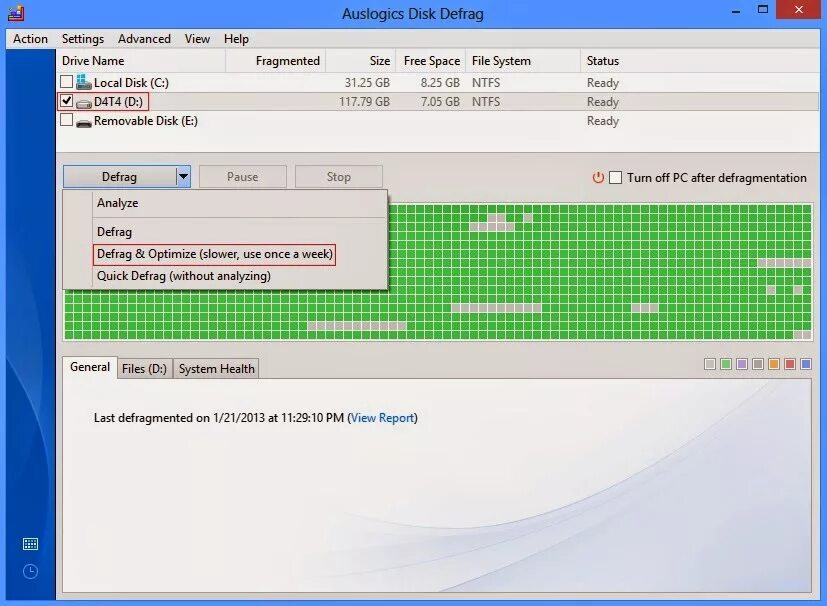Click the Local Disk (C:) drive icon
827x606 pixels.
[x=83, y=82]
